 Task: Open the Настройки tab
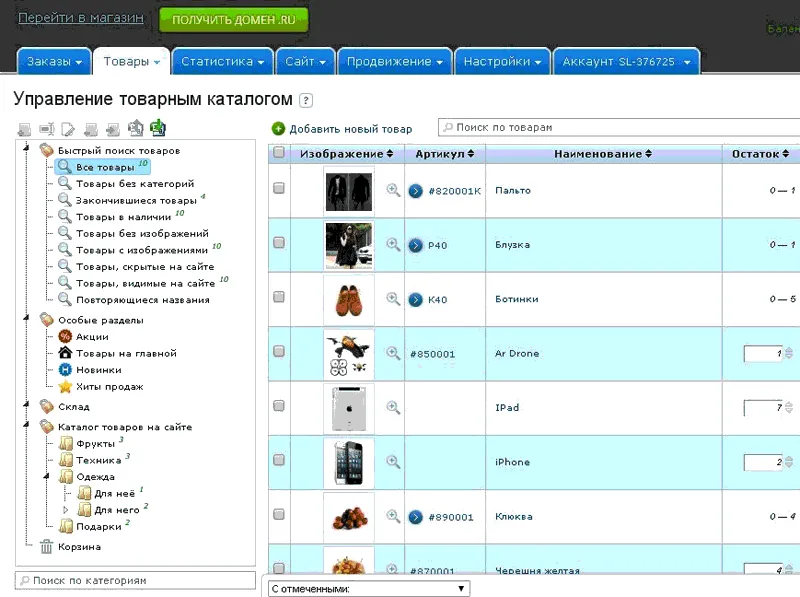click(x=502, y=61)
